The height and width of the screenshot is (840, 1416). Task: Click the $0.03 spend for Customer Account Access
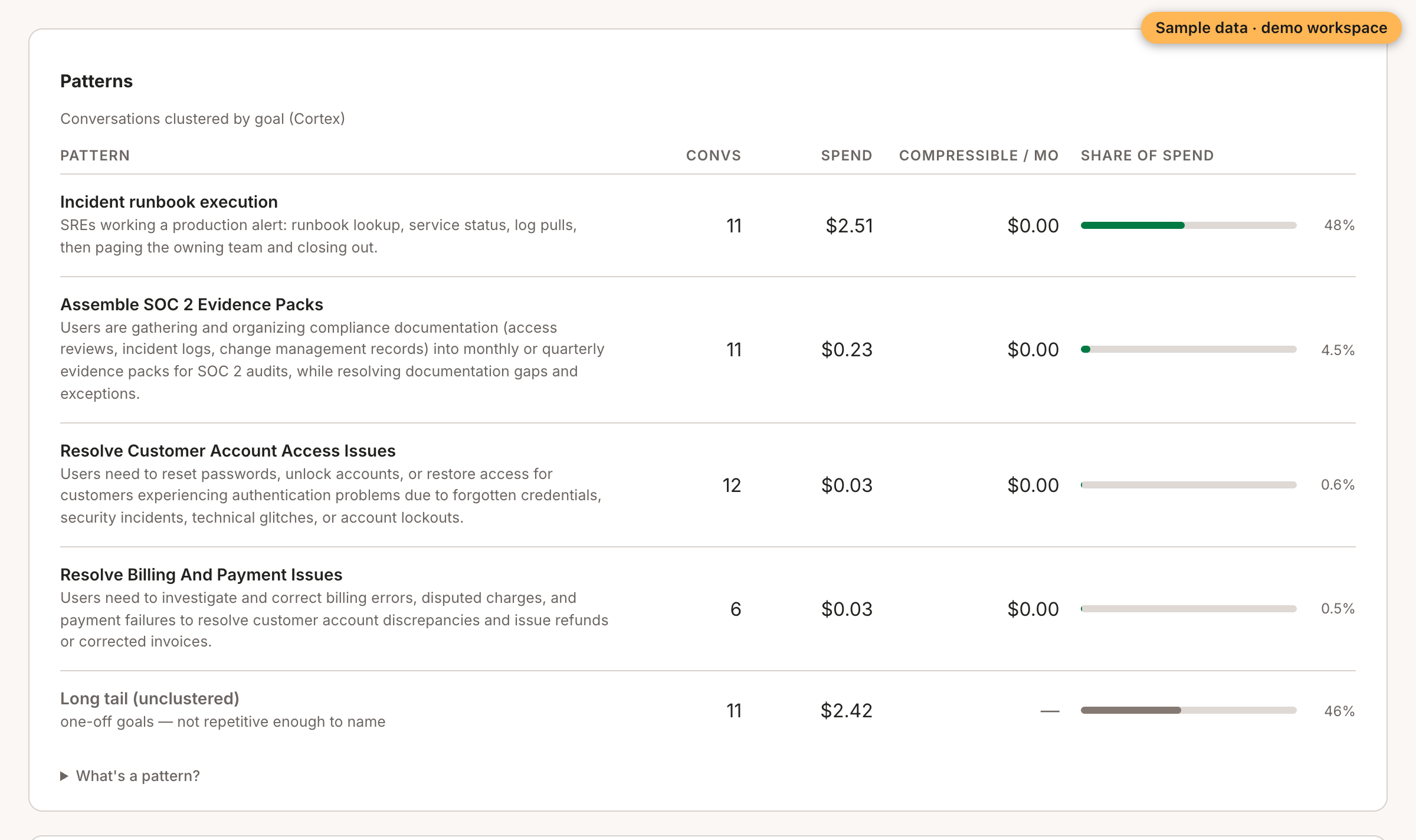click(x=847, y=485)
